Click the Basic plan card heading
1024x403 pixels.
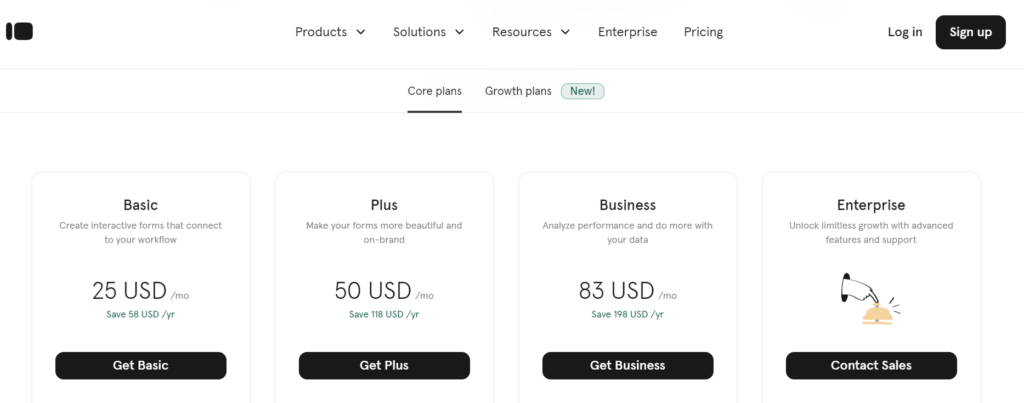[x=140, y=205]
